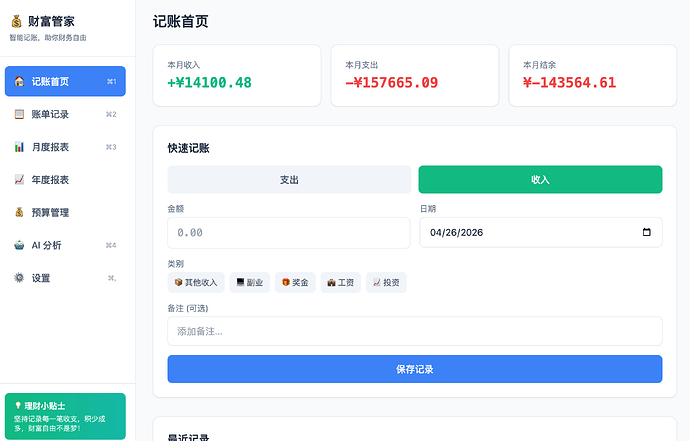This screenshot has width=690, height=441.
Task: Click the 理财小贴士 tip card
Action: [x=65, y=416]
